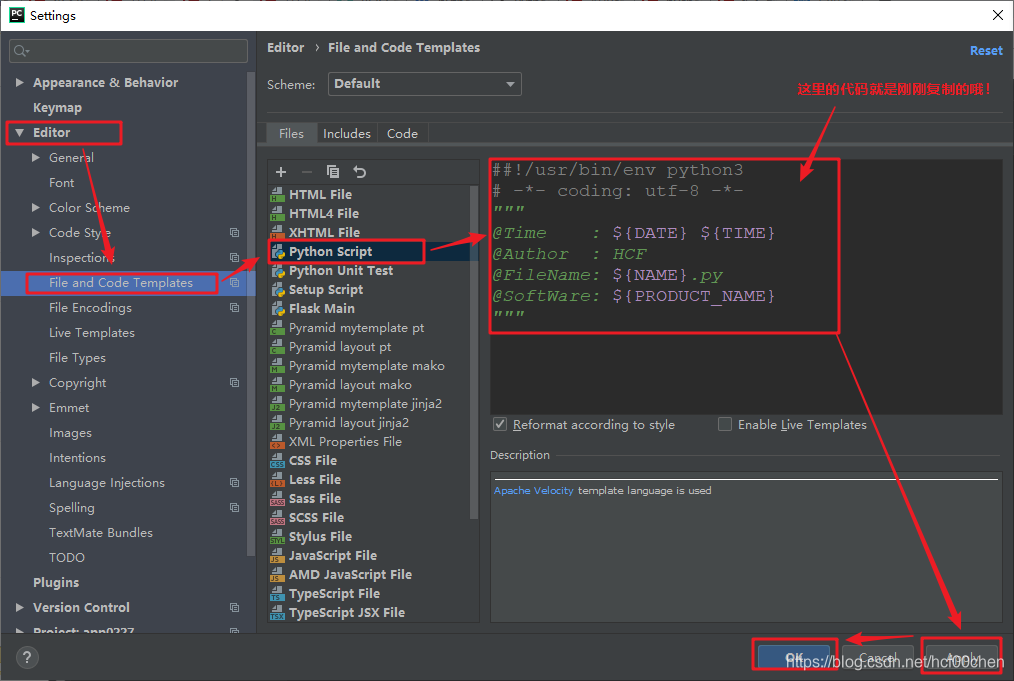The width and height of the screenshot is (1014, 681).
Task: Click project-level icon beside File Encodings
Action: [x=234, y=308]
